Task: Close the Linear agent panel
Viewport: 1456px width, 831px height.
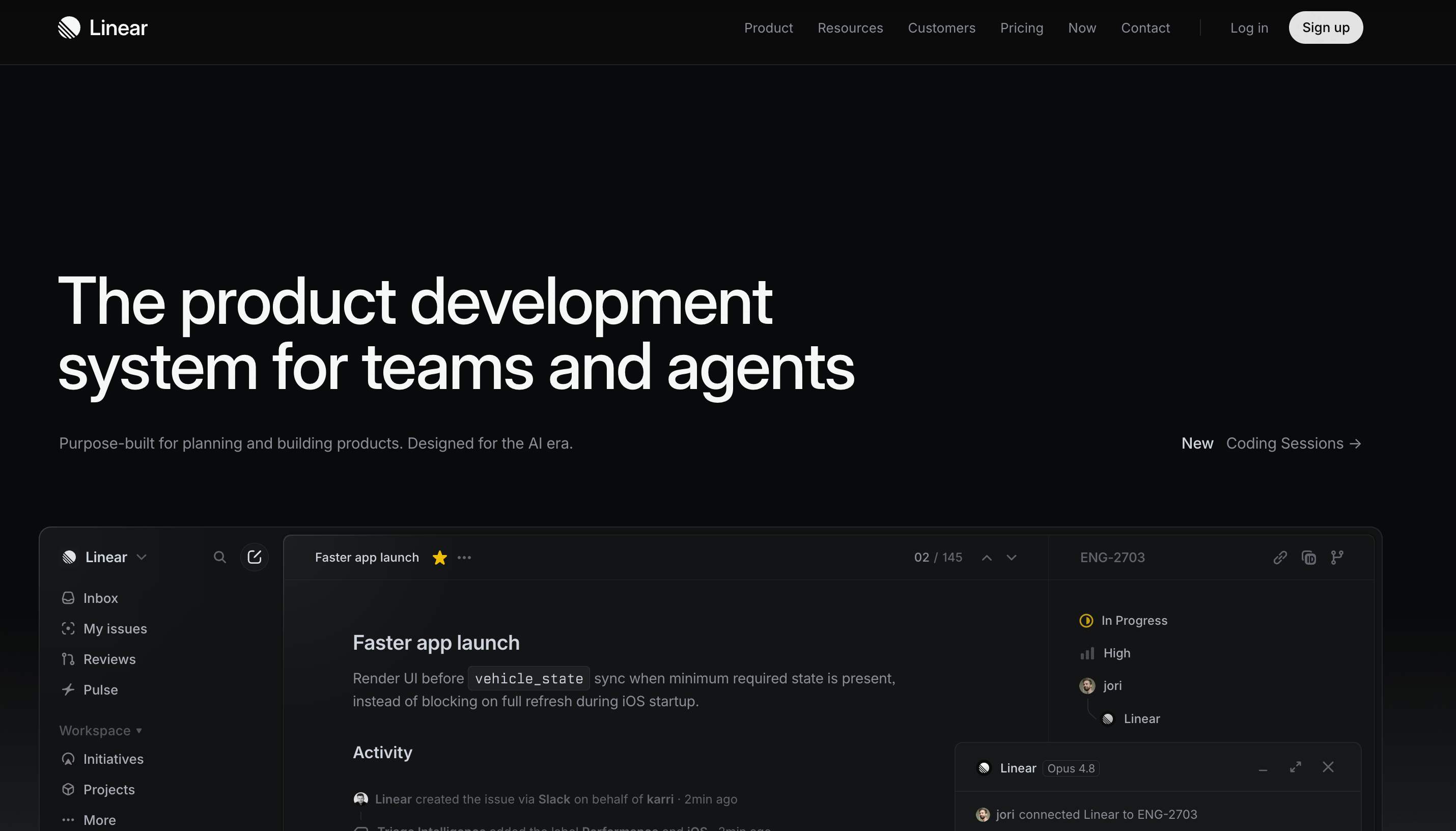Action: [1328, 767]
